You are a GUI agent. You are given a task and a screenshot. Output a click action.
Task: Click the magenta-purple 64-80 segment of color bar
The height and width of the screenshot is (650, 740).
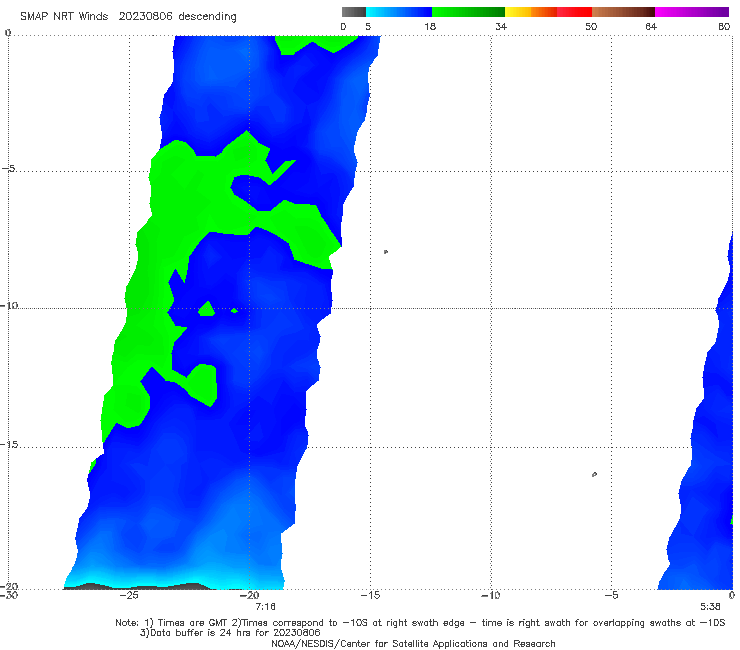[692, 12]
